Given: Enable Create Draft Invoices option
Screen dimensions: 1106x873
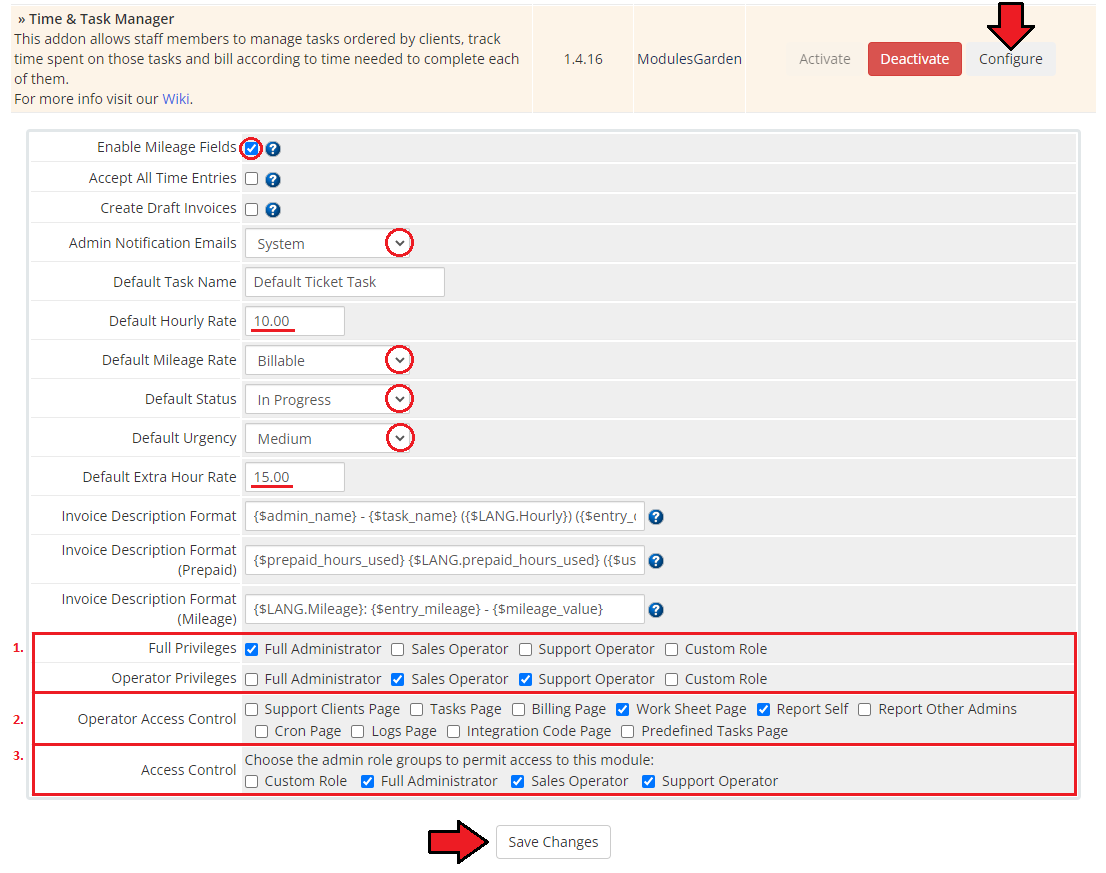Looking at the screenshot, I should click(252, 209).
